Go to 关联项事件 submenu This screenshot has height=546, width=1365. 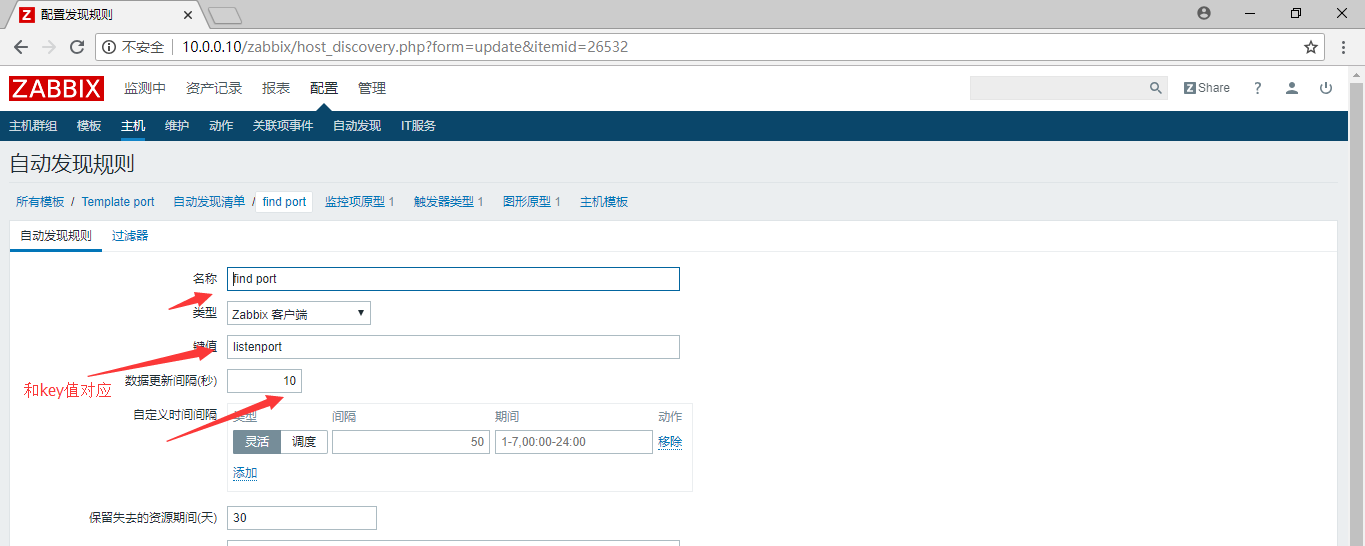tap(283, 126)
